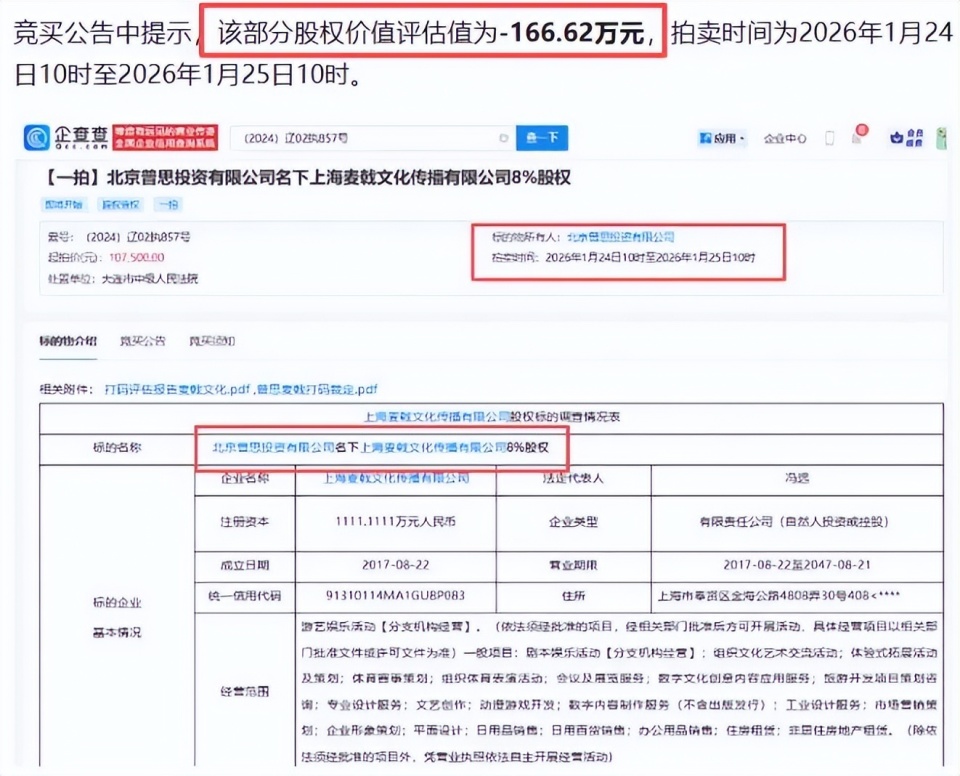This screenshot has width=960, height=776.
Task: Switch to the 竞买公告 tab
Action: tap(143, 341)
